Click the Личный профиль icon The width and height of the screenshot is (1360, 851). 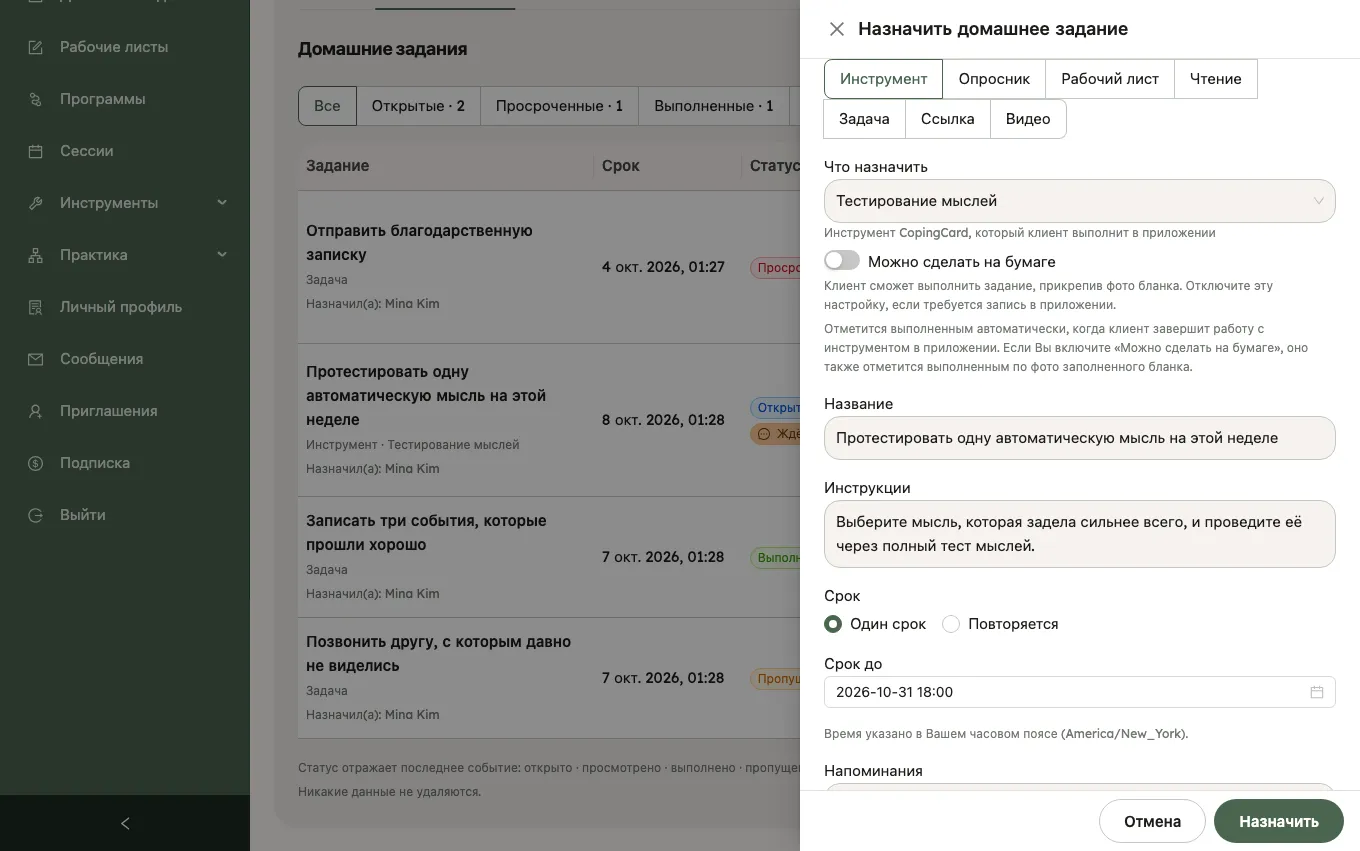pyautogui.click(x=36, y=307)
